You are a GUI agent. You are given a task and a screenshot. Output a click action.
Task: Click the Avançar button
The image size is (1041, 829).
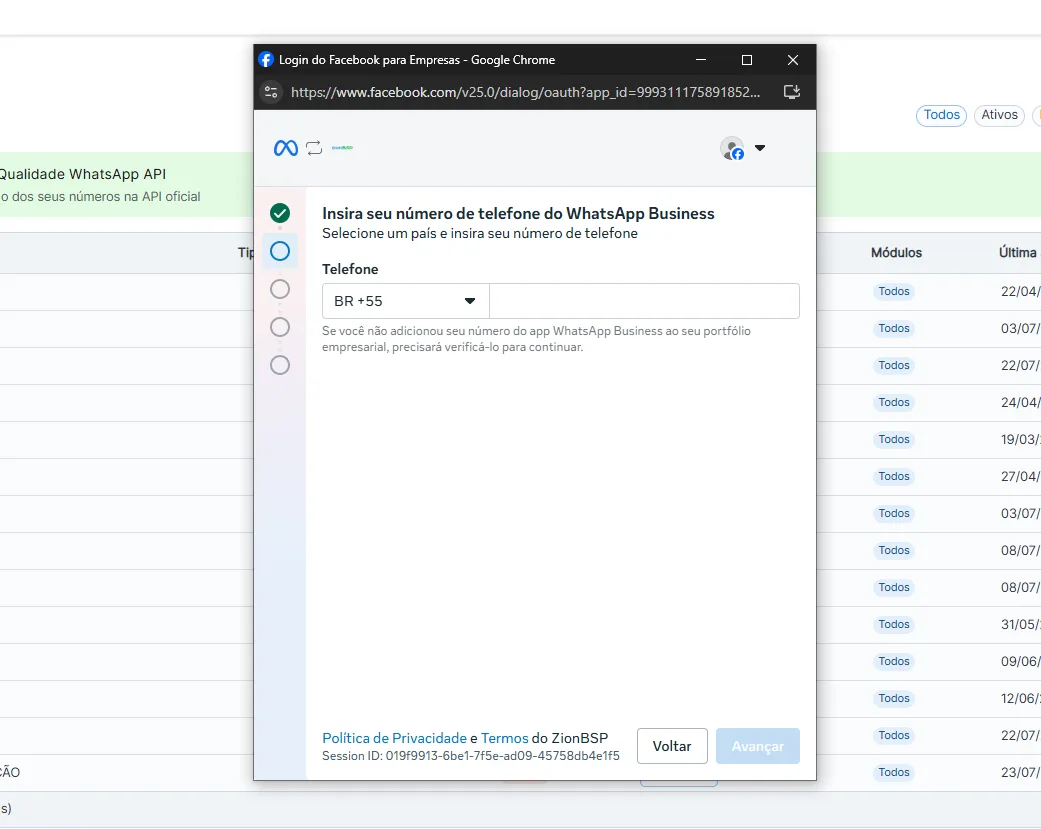click(x=758, y=746)
